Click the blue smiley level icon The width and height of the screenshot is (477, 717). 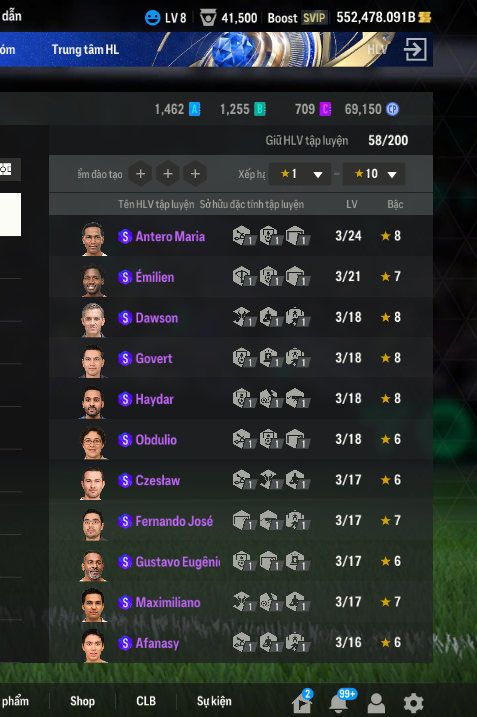[152, 18]
